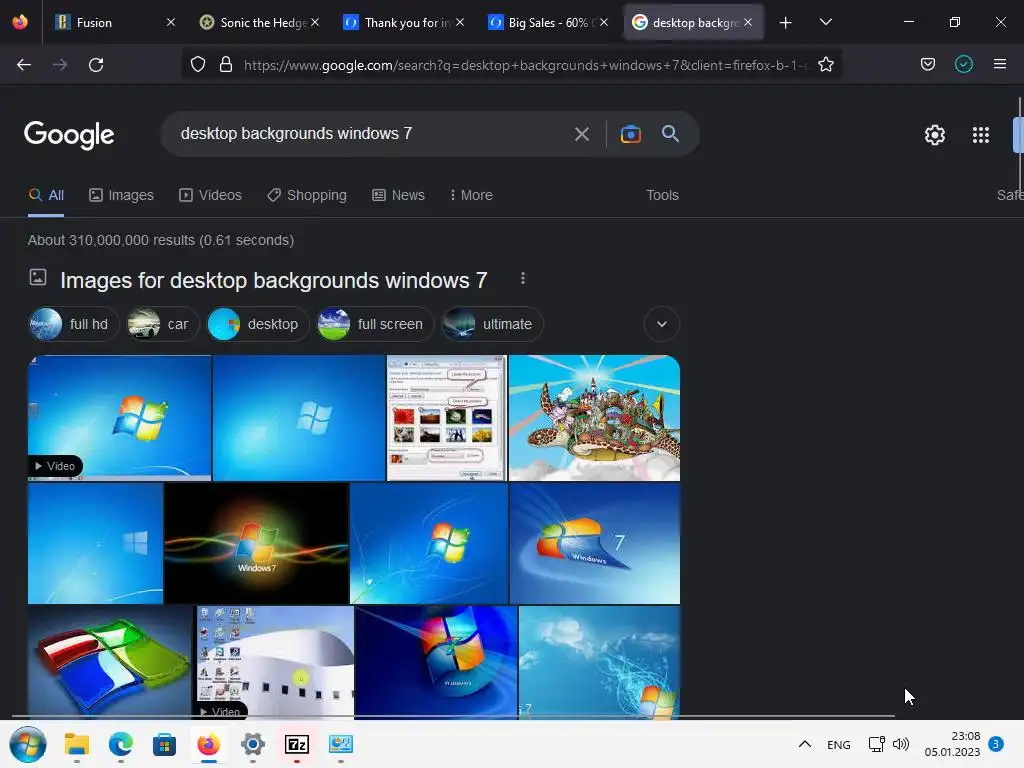Open a new tab with the plus button
Image resolution: width=1024 pixels, height=768 pixels.
[x=785, y=23]
